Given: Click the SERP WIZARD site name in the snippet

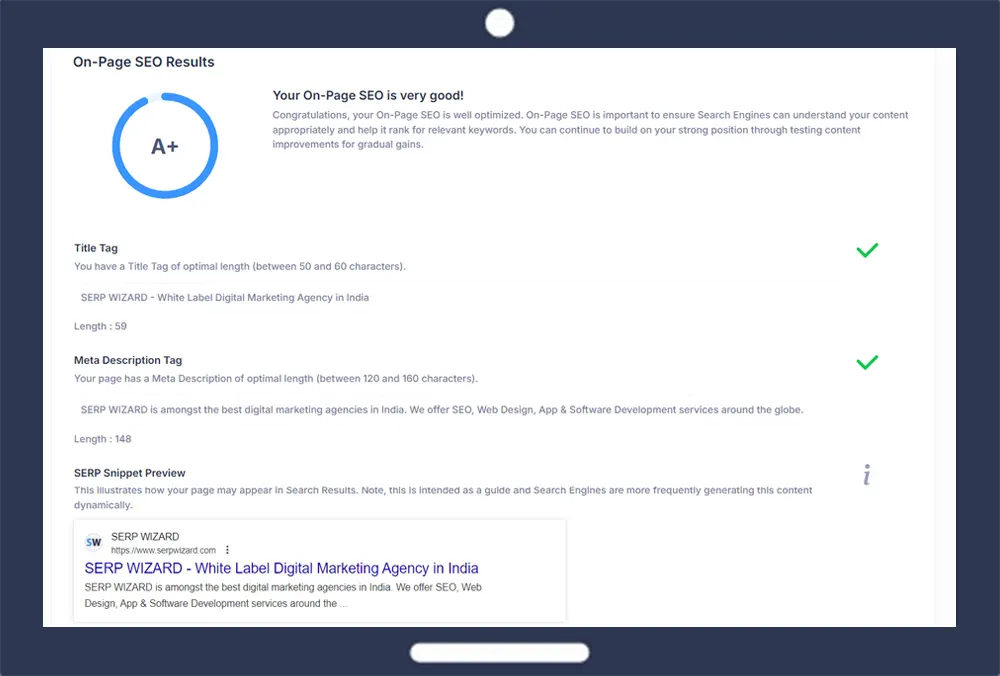Looking at the screenshot, I should tap(145, 537).
